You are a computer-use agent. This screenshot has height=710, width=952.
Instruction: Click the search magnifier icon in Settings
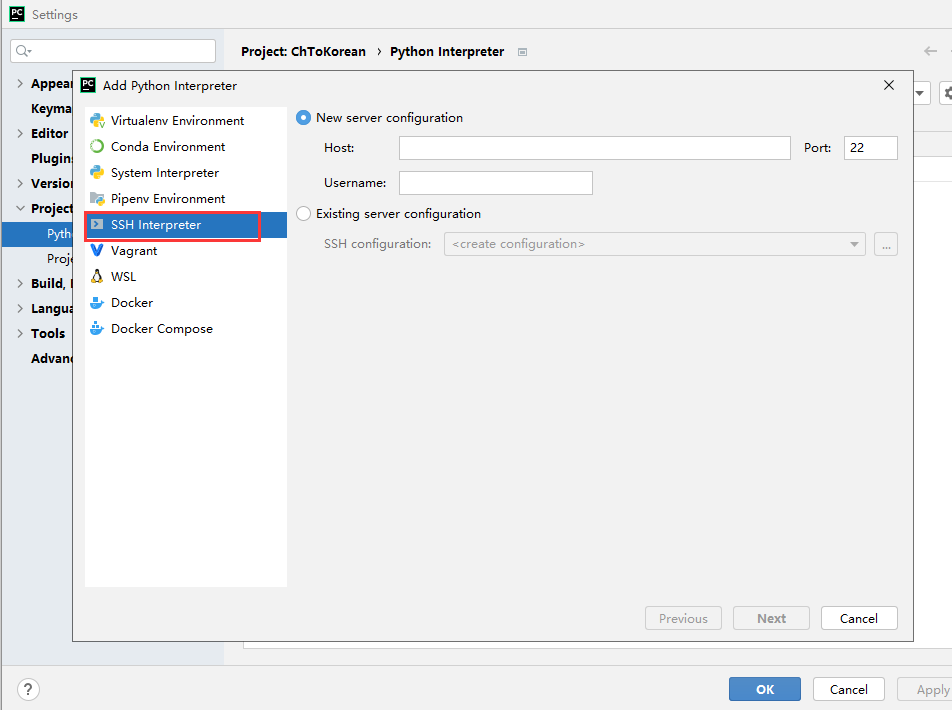(x=24, y=51)
